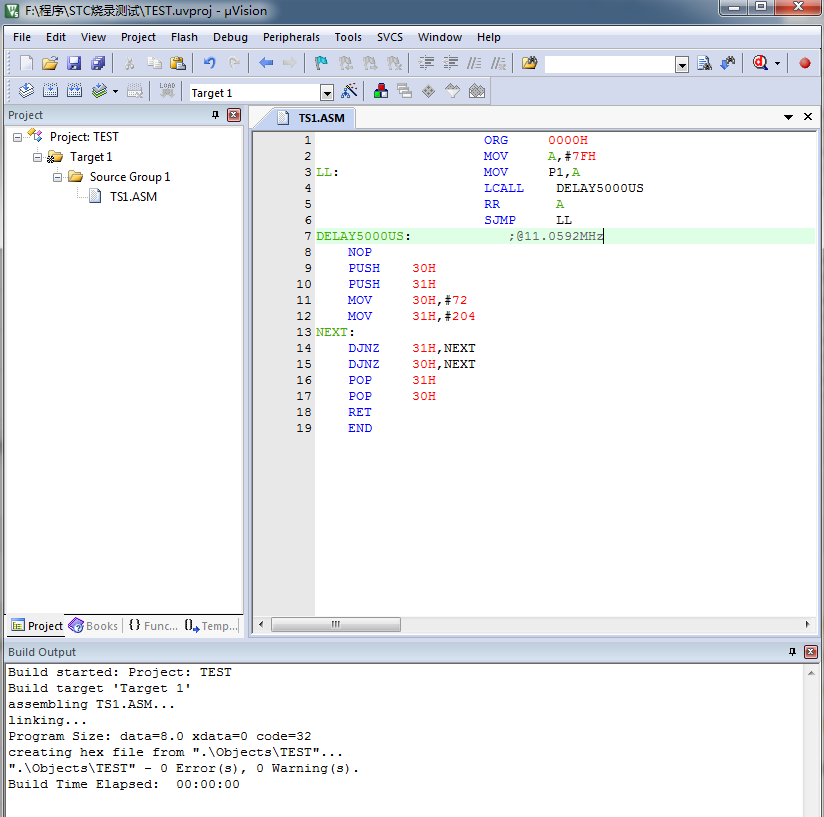Image resolution: width=824 pixels, height=817 pixels.
Task: Open the File menu
Action: (22, 37)
